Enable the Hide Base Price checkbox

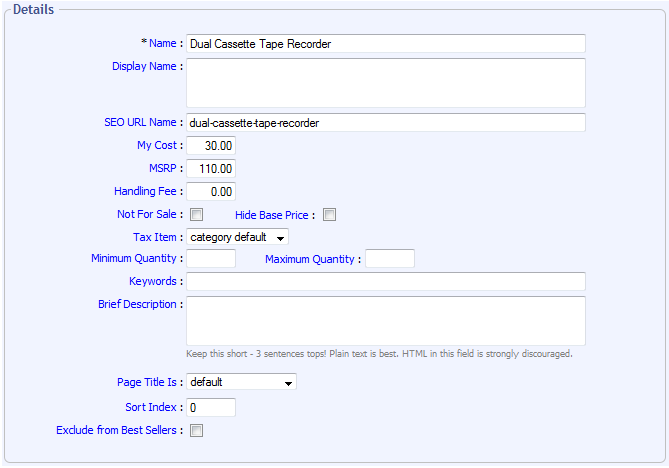(329, 215)
